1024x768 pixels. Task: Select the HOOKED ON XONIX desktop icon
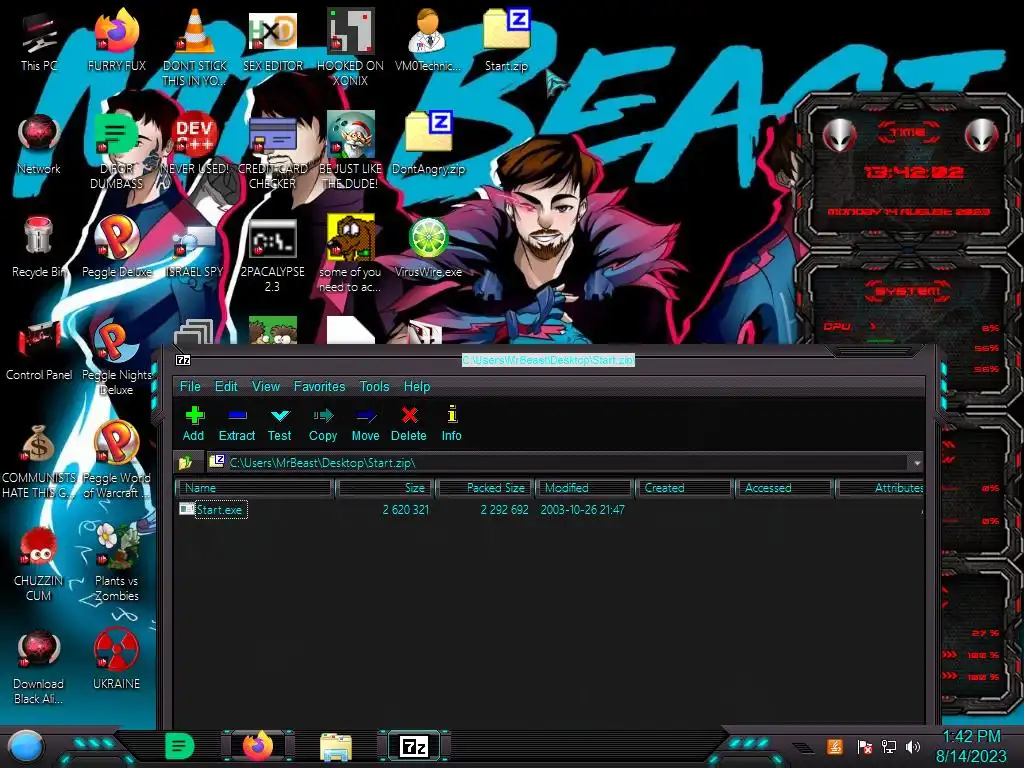tap(350, 46)
